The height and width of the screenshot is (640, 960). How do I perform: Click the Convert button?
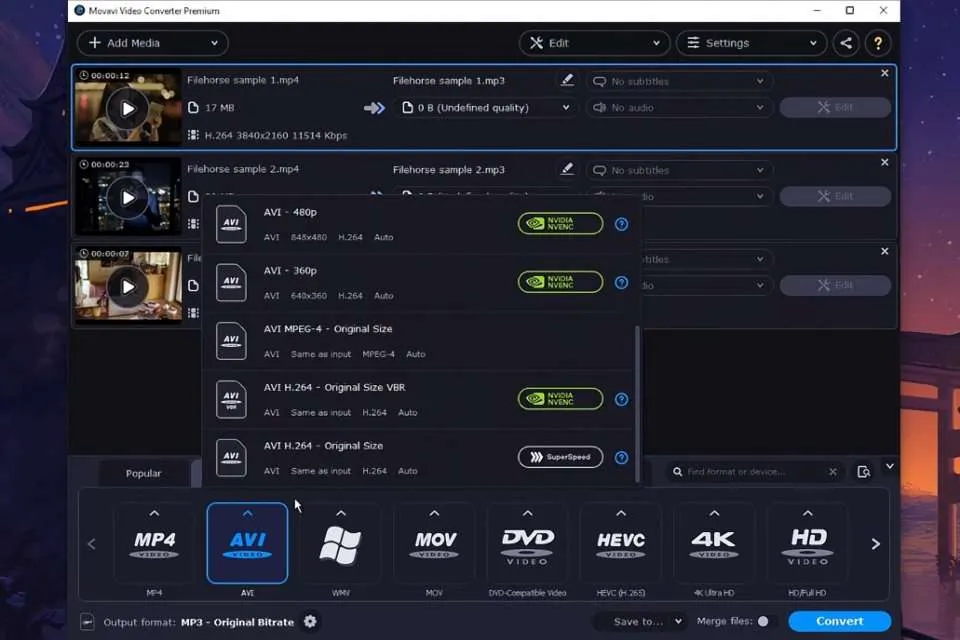click(839, 621)
